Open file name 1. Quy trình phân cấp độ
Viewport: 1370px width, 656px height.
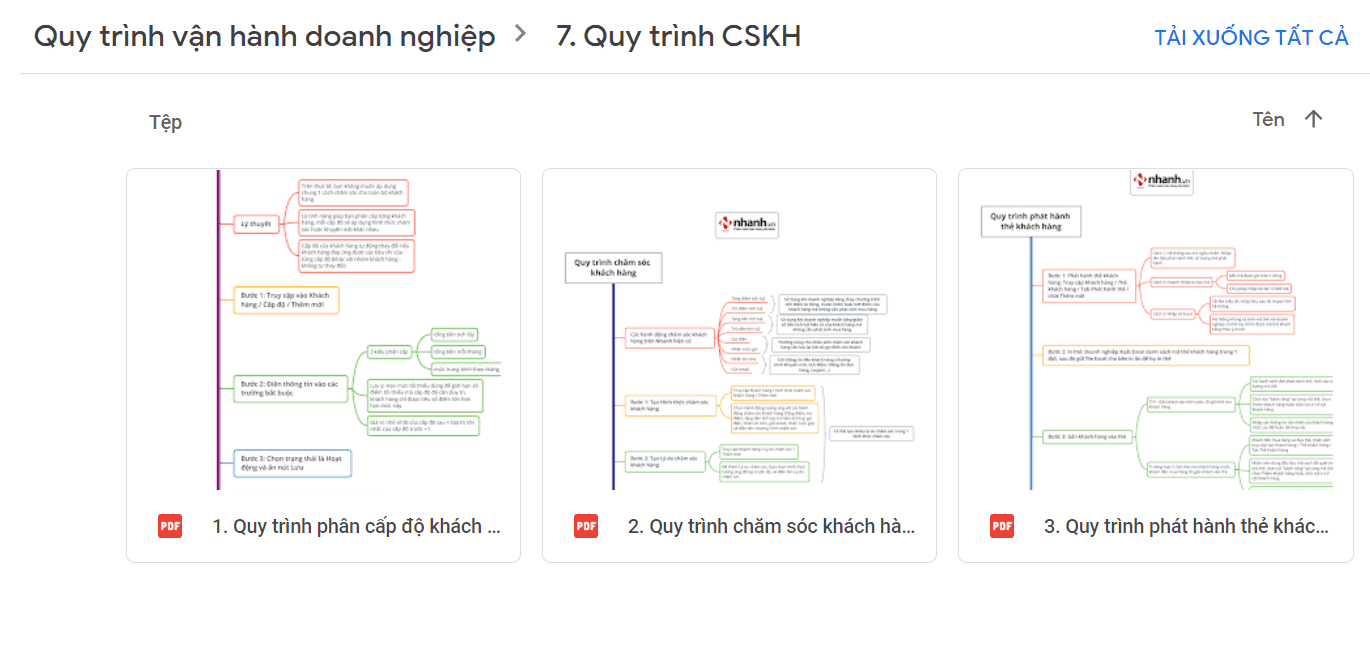coord(356,526)
